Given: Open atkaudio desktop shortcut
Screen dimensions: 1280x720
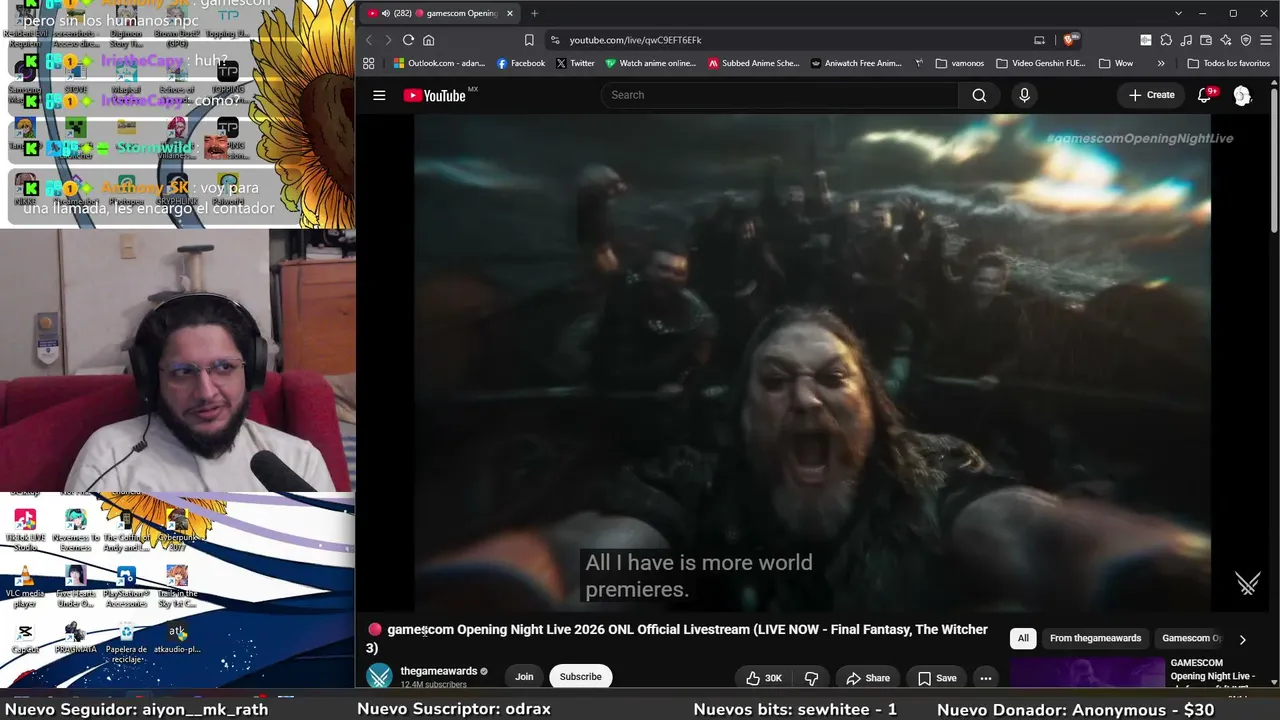Looking at the screenshot, I should pos(177,639).
